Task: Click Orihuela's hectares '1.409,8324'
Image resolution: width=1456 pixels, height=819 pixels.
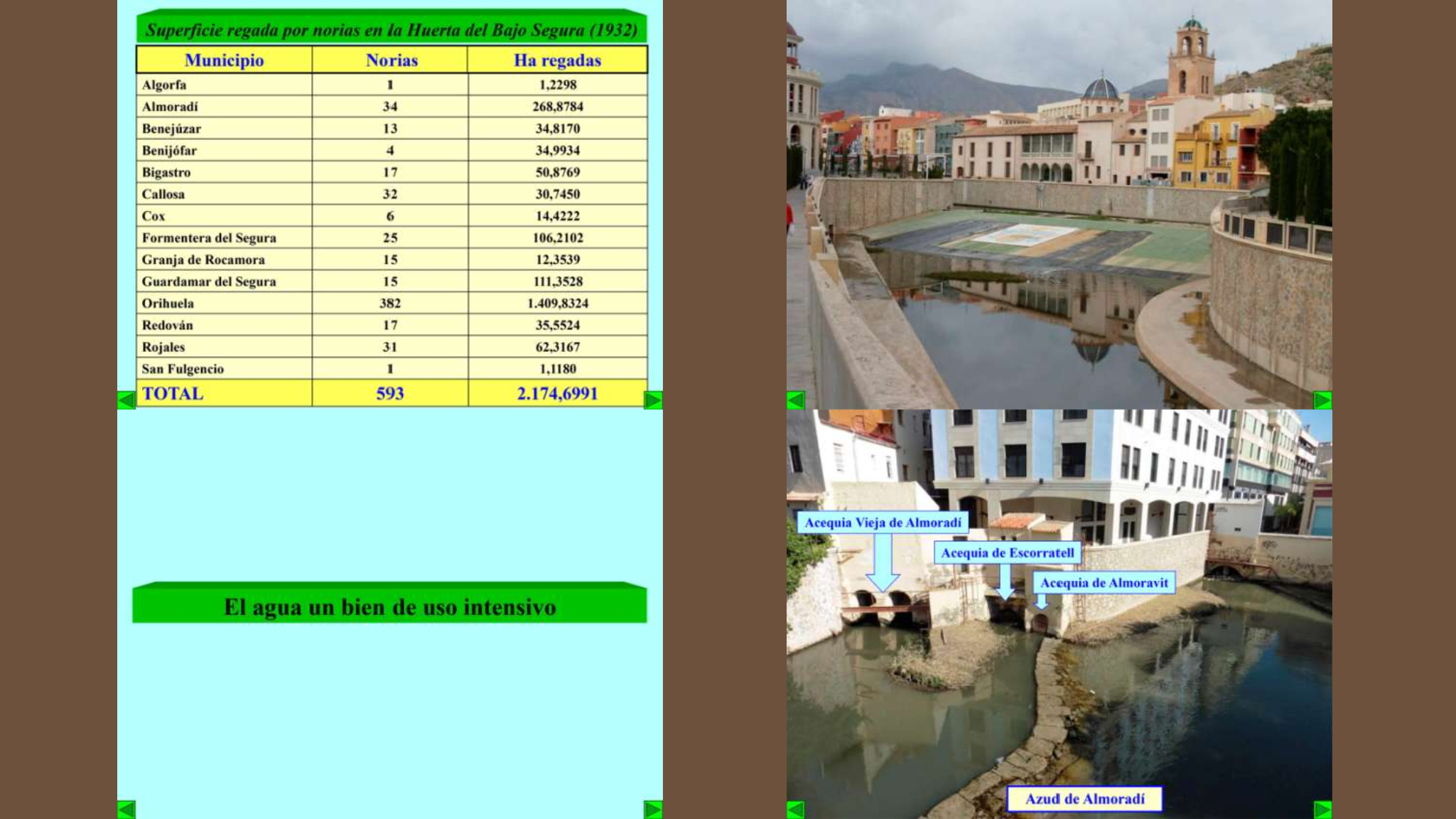Action: (558, 304)
